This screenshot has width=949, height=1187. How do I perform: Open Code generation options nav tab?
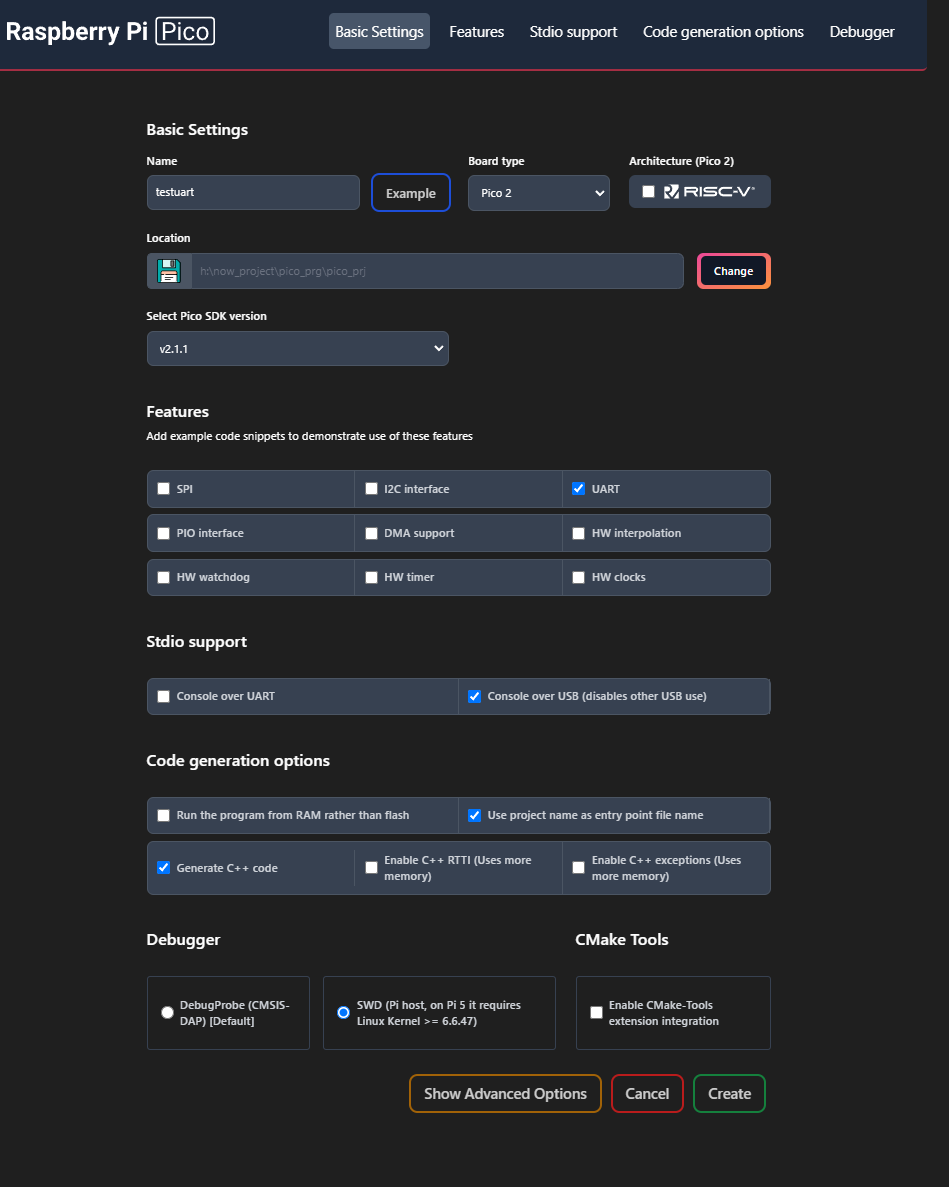click(x=723, y=31)
